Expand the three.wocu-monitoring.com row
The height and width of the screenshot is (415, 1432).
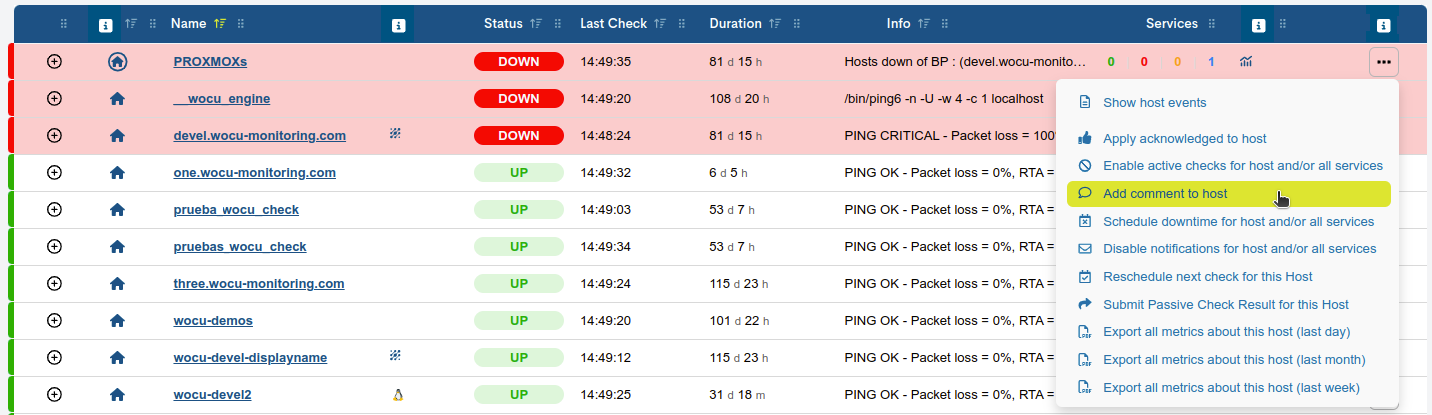(x=55, y=283)
